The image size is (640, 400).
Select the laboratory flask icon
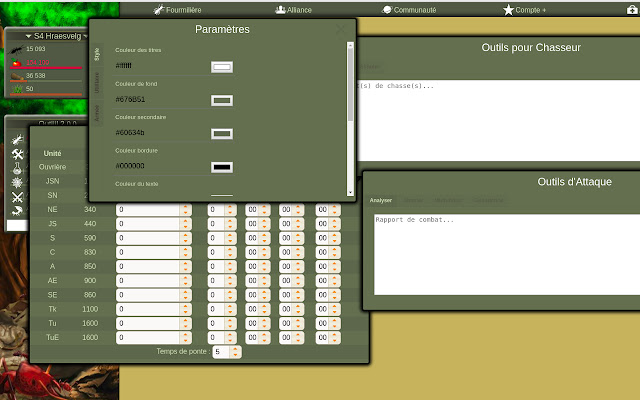point(17,168)
